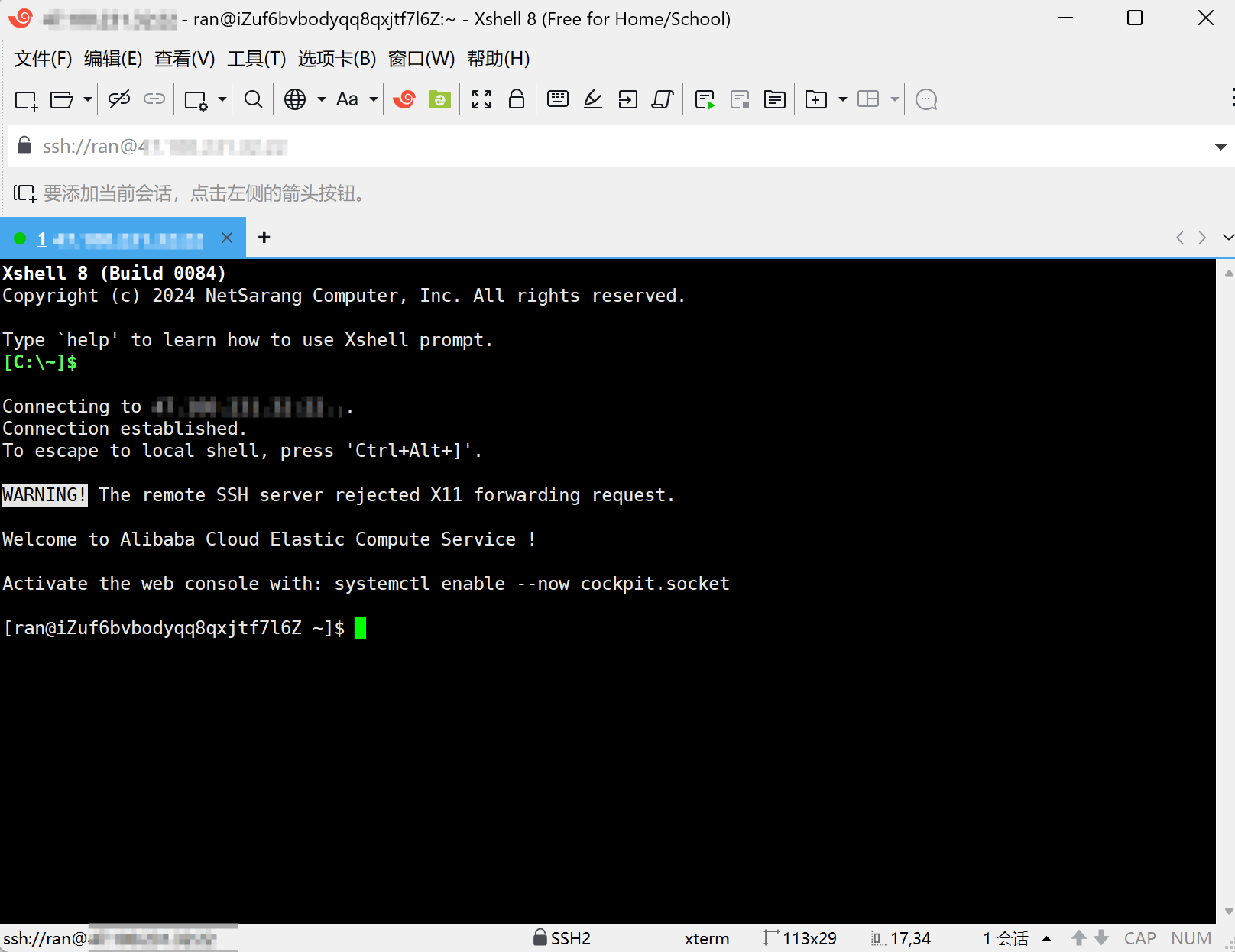Click the highlight pen toolbar icon
The image size is (1235, 952).
tap(593, 99)
